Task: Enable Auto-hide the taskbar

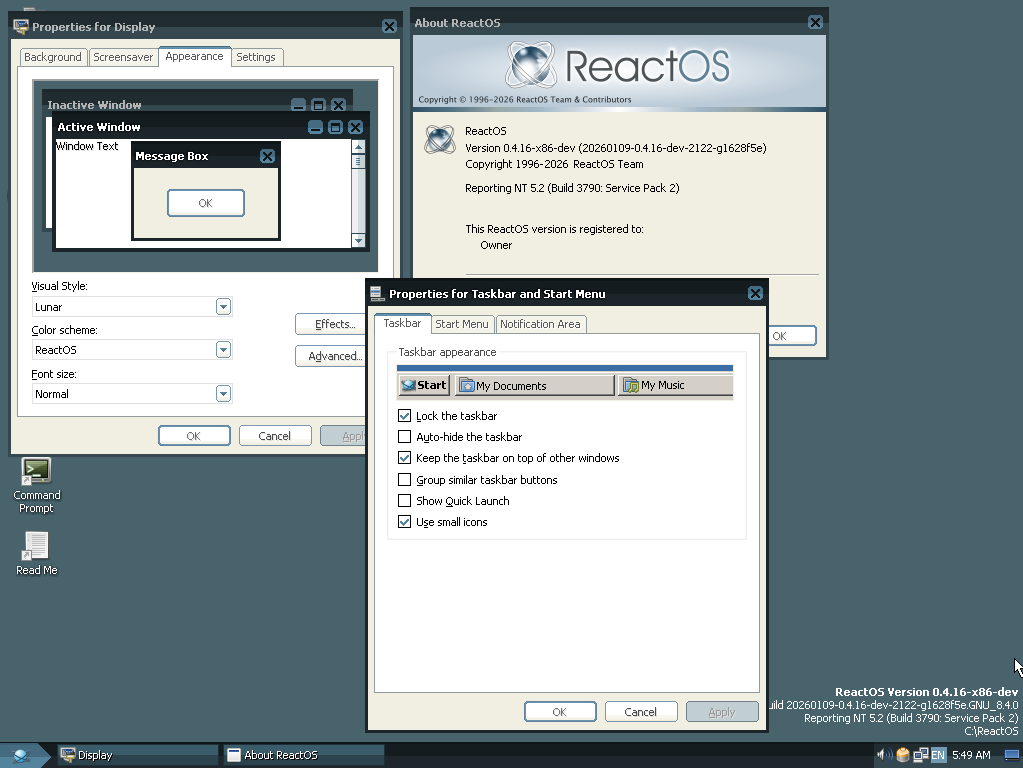Action: pos(405,437)
